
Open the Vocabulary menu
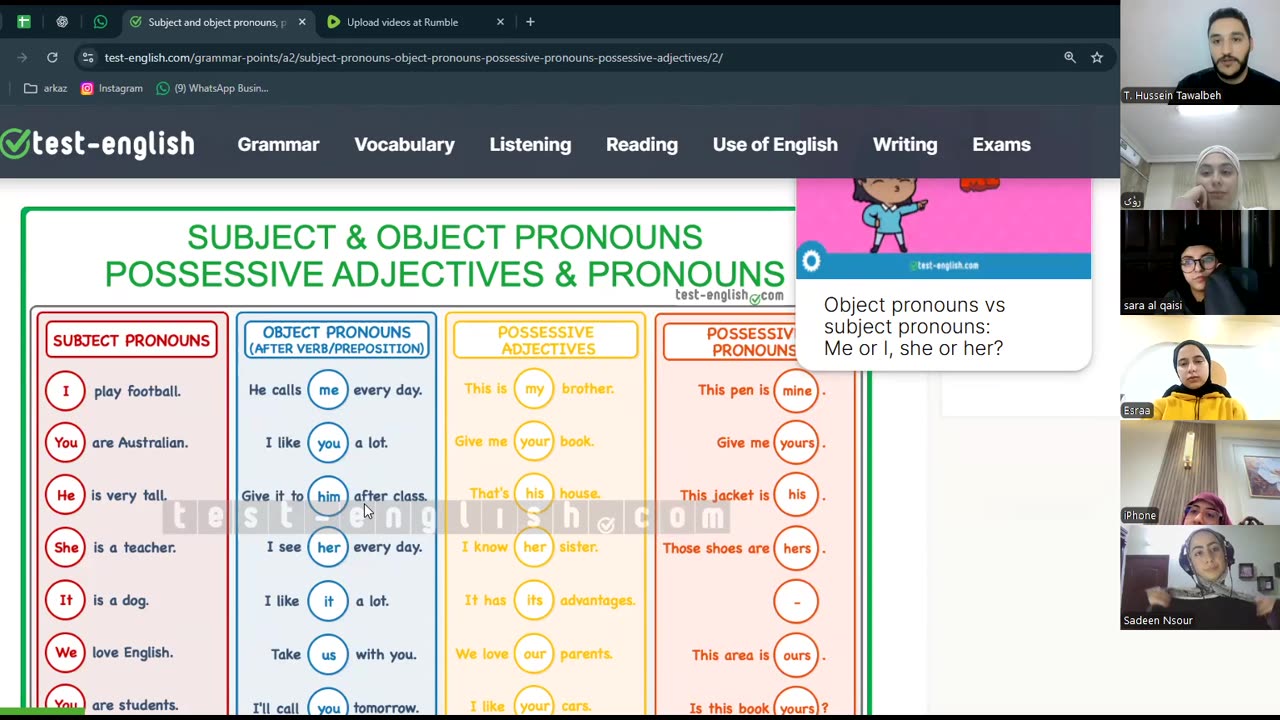tap(404, 144)
